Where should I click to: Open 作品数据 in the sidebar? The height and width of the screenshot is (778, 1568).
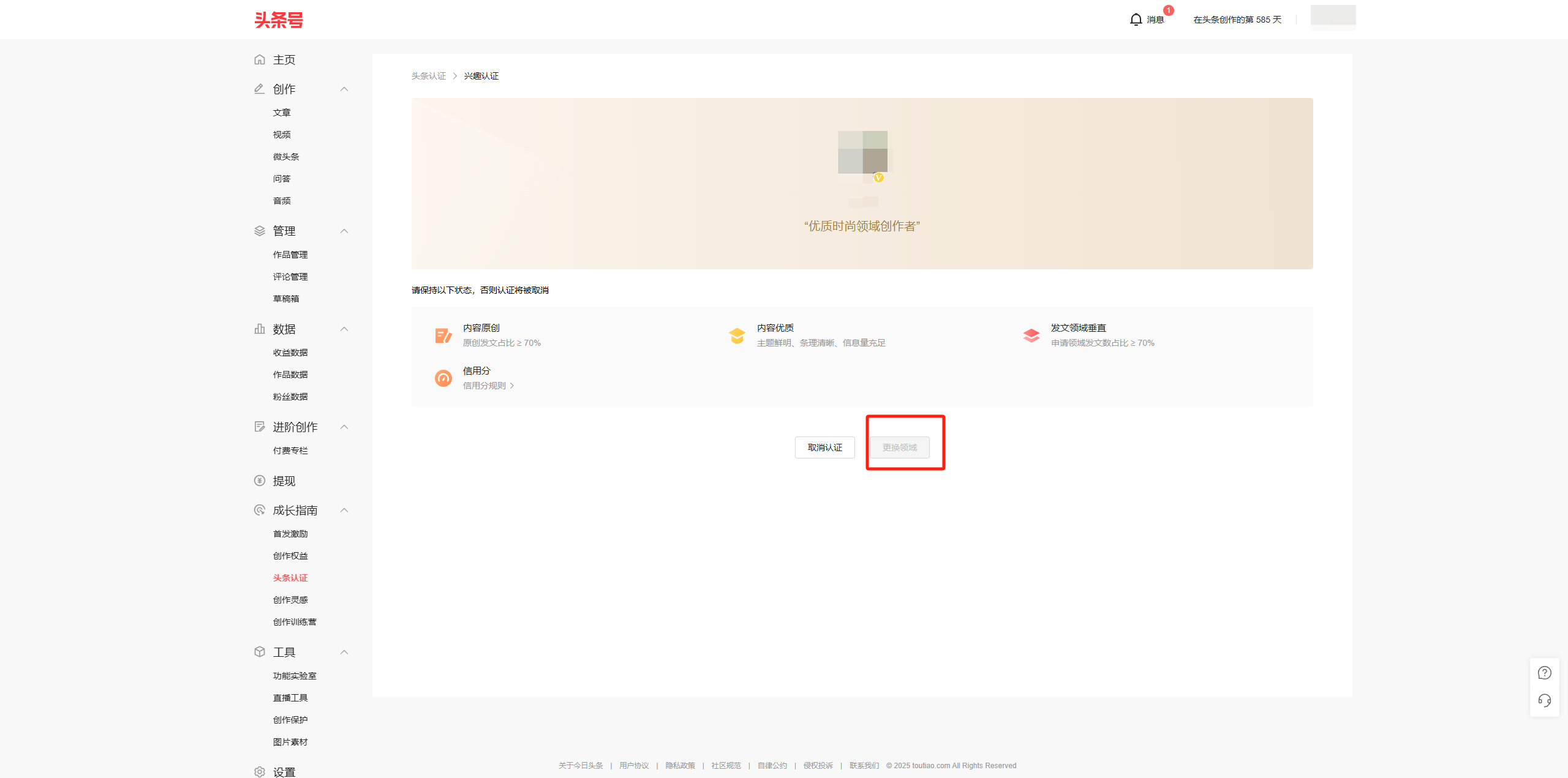point(290,375)
